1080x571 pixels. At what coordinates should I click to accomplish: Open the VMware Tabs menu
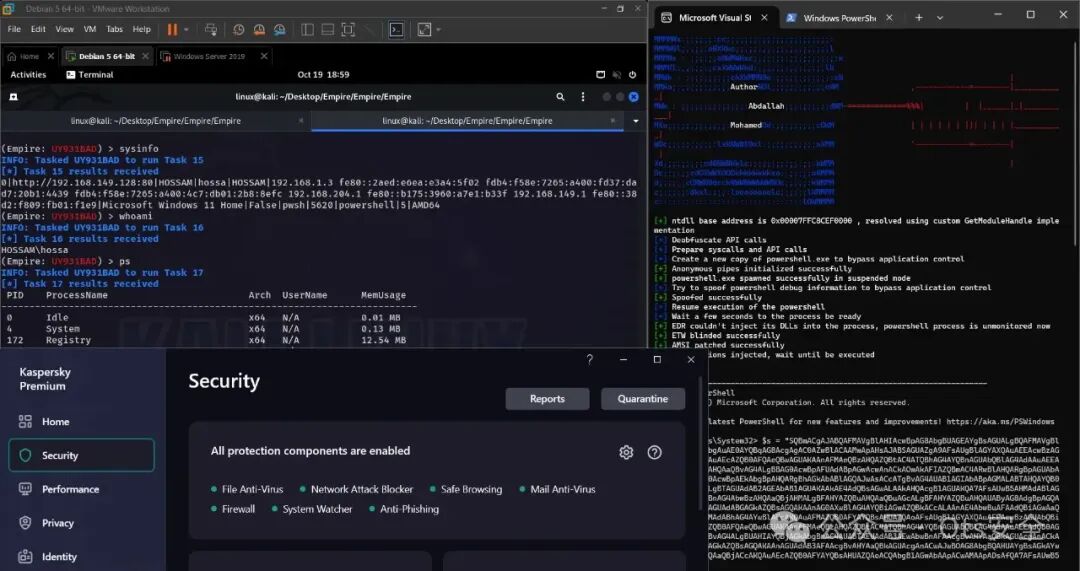coord(114,30)
